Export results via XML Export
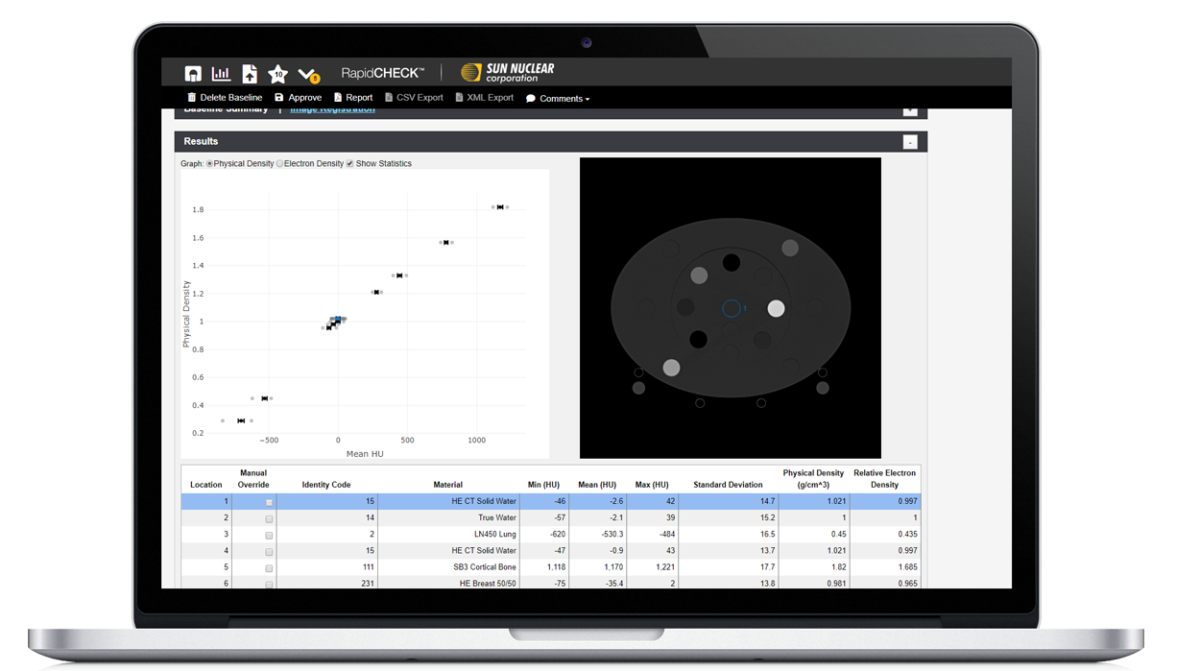 click(484, 98)
